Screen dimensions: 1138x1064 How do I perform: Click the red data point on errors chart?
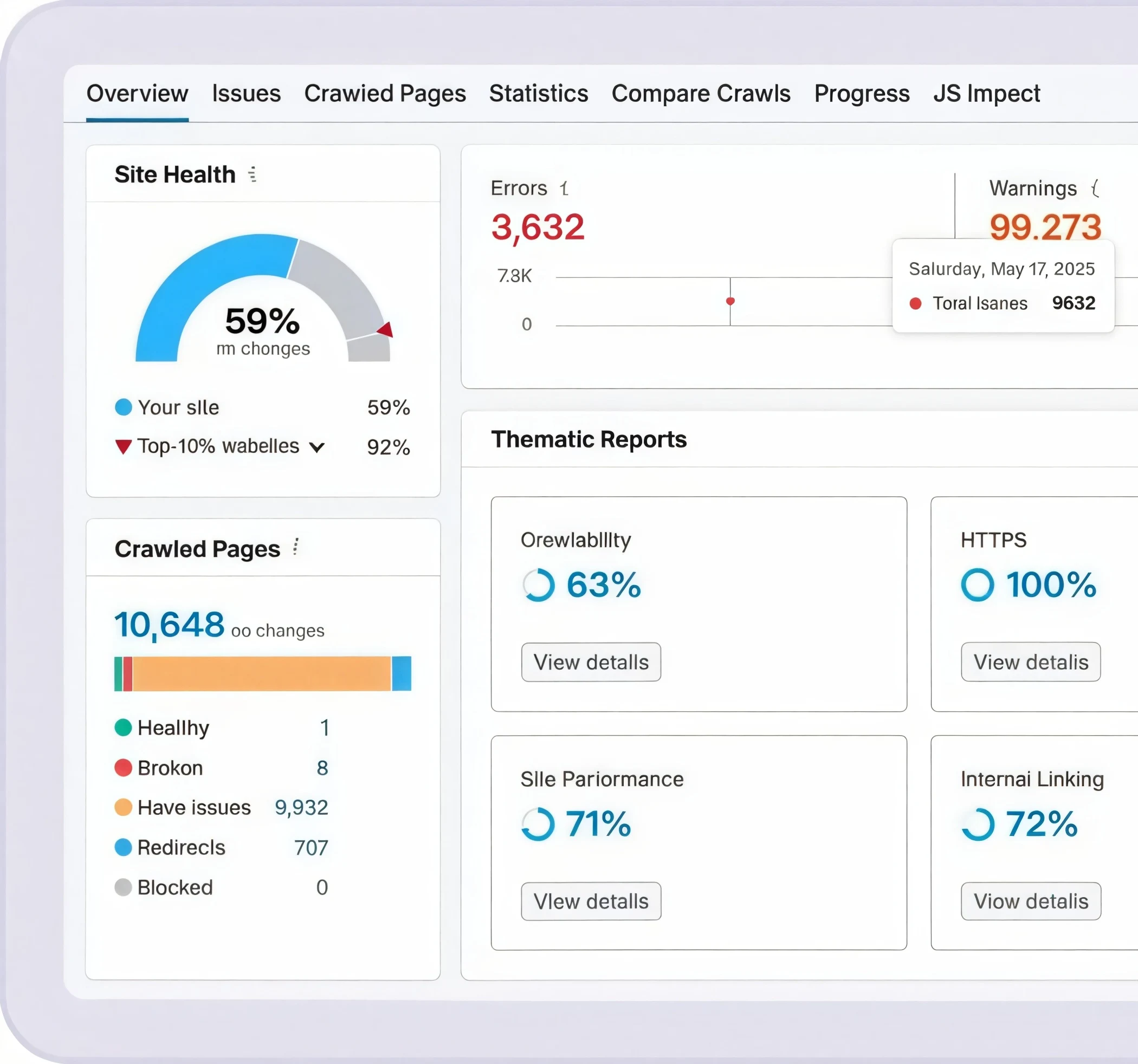[x=730, y=301]
